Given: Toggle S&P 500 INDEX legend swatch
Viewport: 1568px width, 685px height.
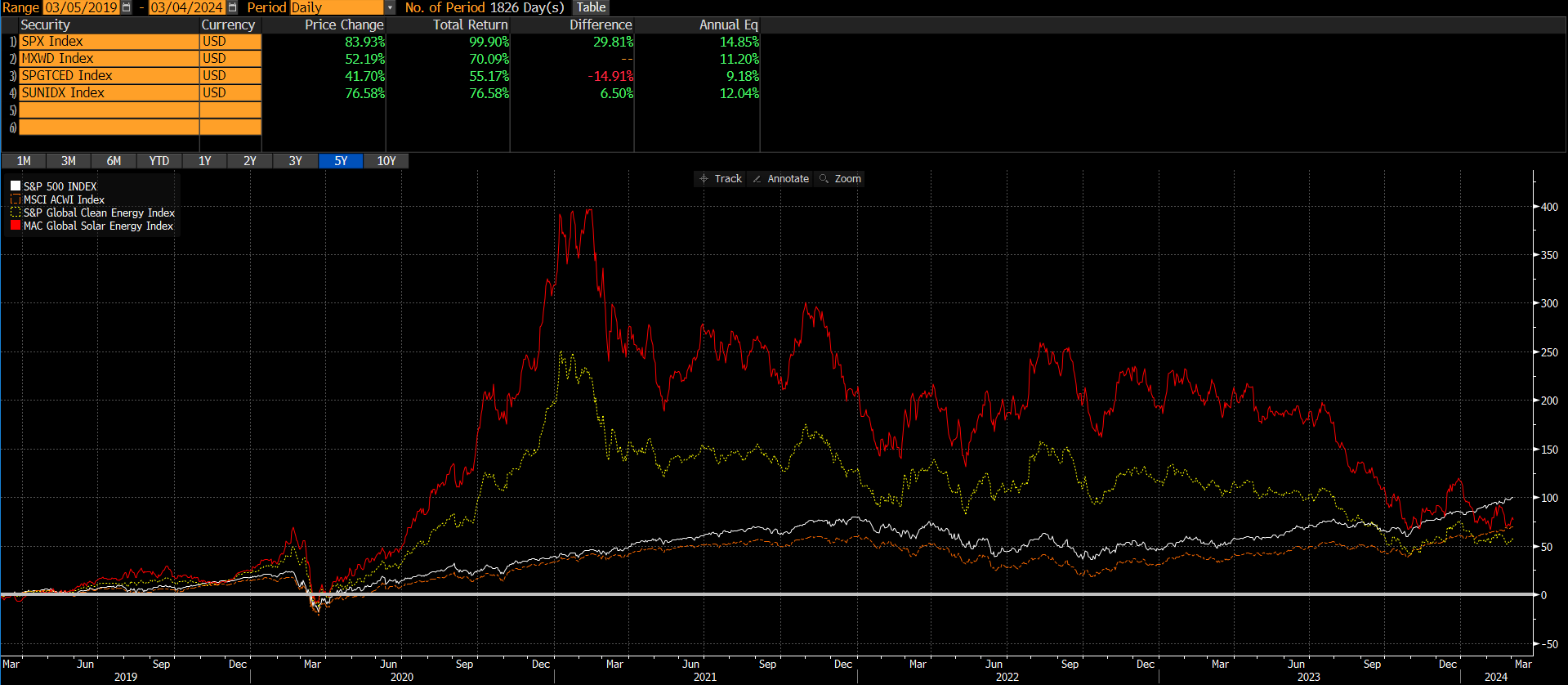Looking at the screenshot, I should (x=16, y=186).
